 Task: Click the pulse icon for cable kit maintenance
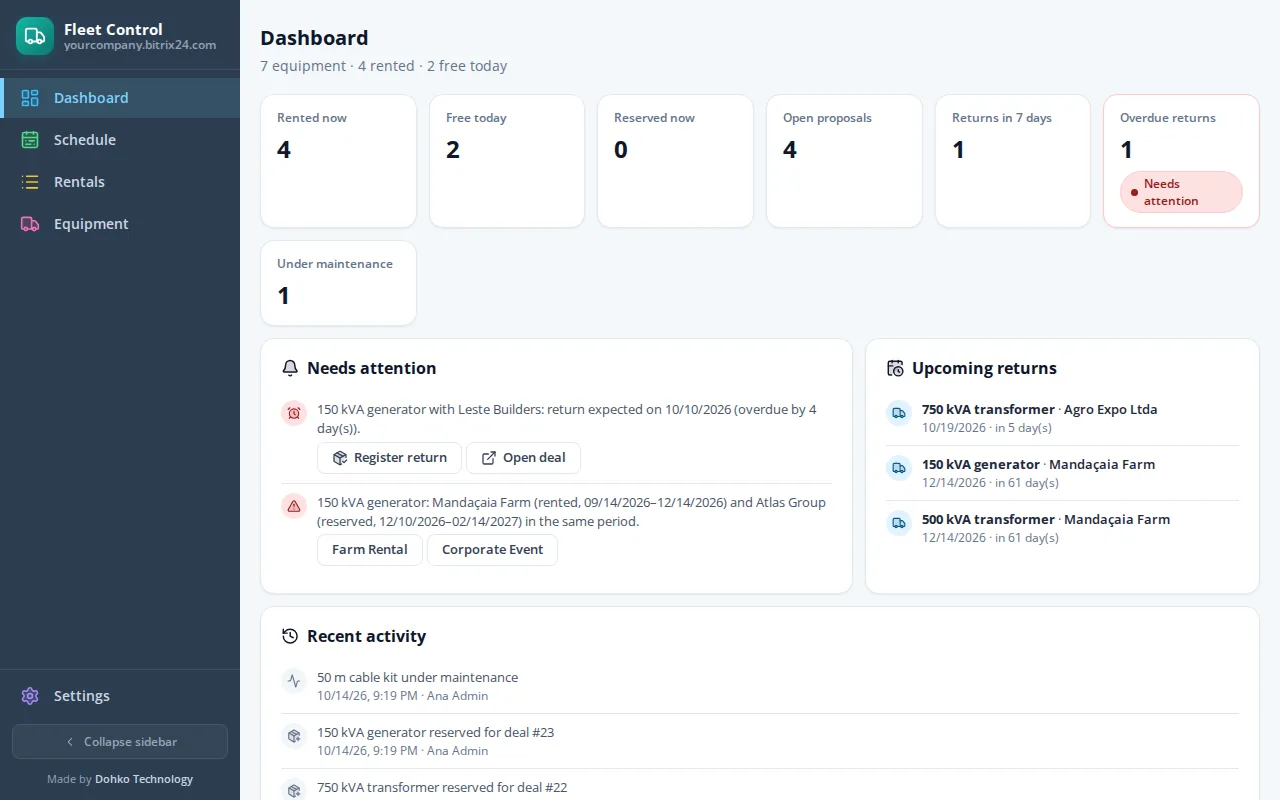tap(294, 680)
